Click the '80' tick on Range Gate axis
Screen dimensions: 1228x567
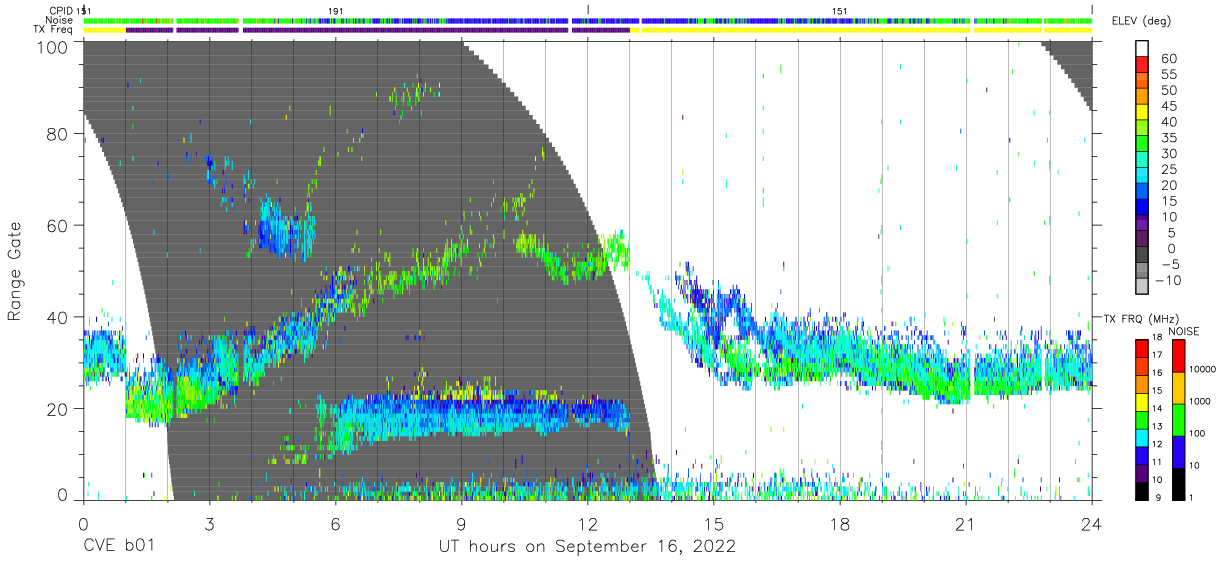[x=58, y=134]
